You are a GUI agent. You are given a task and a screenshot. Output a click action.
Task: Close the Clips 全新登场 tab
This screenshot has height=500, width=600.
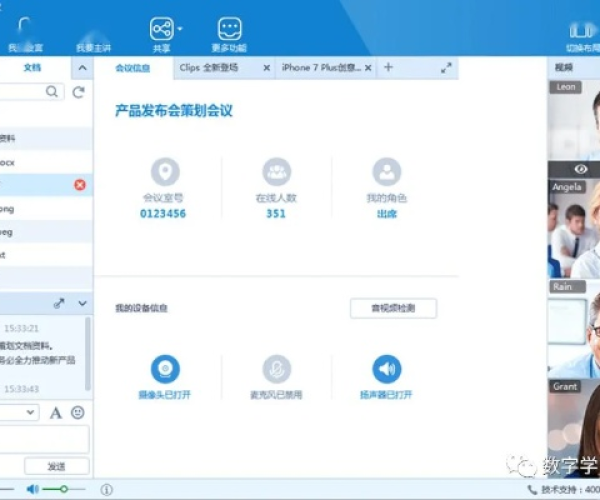click(267, 68)
